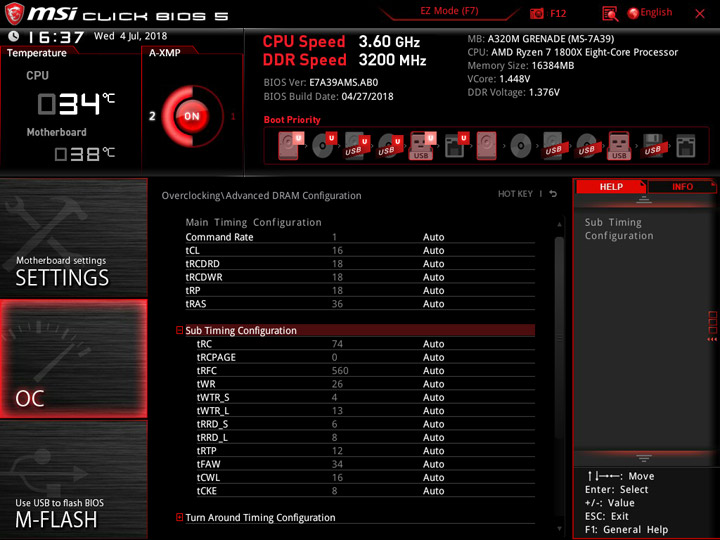
Task: Select the tRP timing row label
Action: pyautogui.click(x=193, y=290)
